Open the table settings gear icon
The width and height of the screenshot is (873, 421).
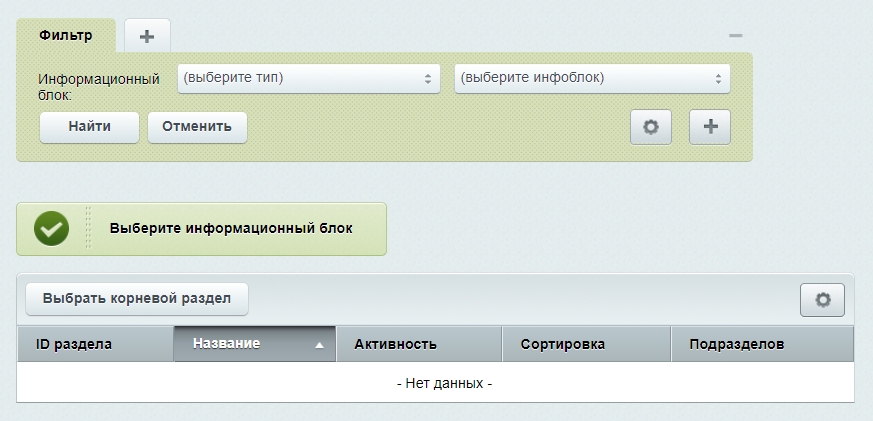point(823,299)
